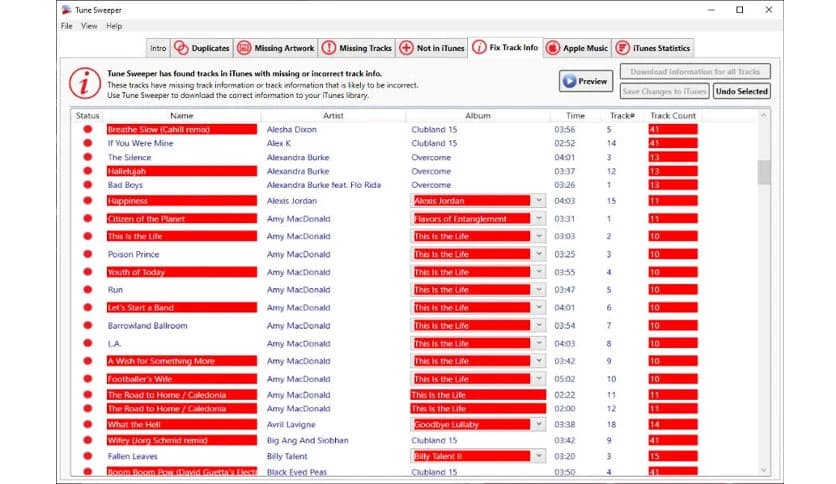Image resolution: width=836 pixels, height=484 pixels.
Task: Open album dropdown for Let's Start a Band
Action: pos(539,308)
